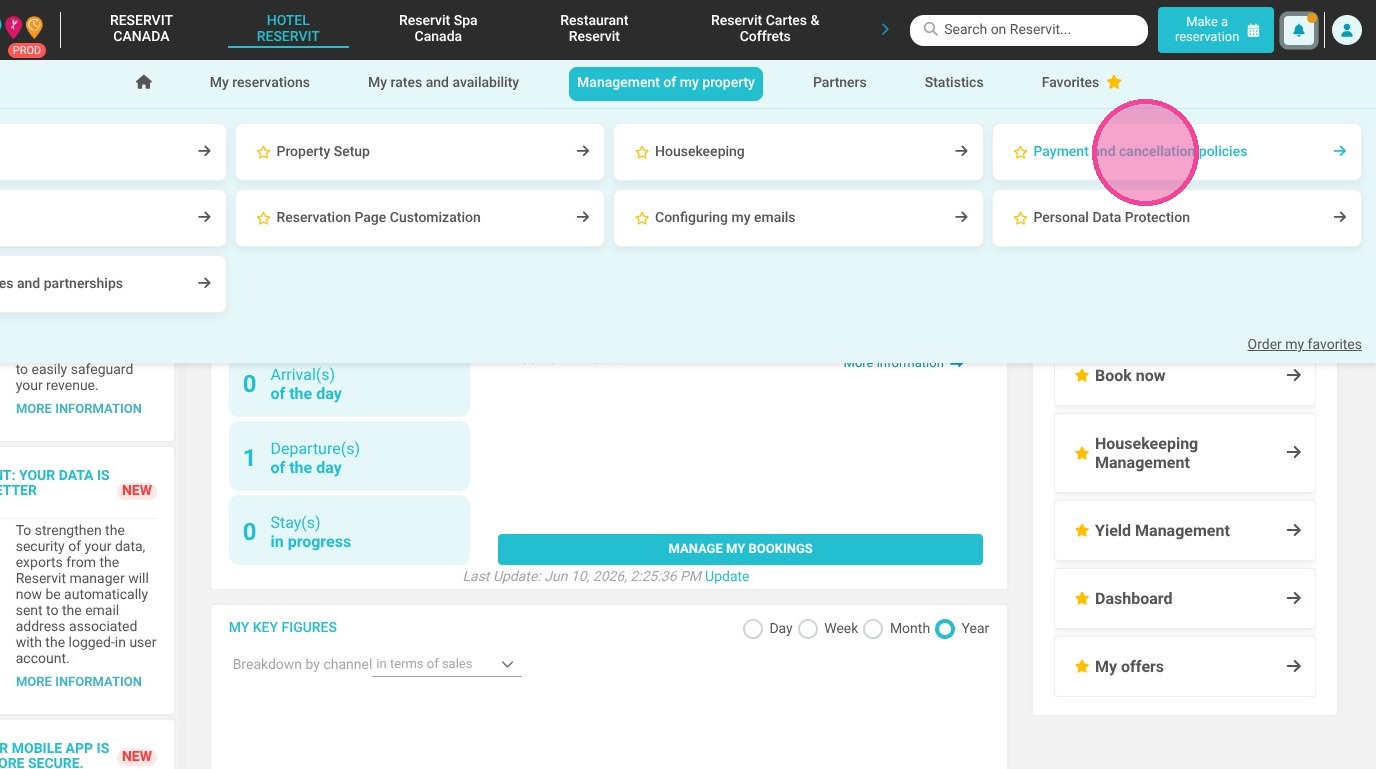Switch to Reservit Spa Canada property

[x=438, y=28]
